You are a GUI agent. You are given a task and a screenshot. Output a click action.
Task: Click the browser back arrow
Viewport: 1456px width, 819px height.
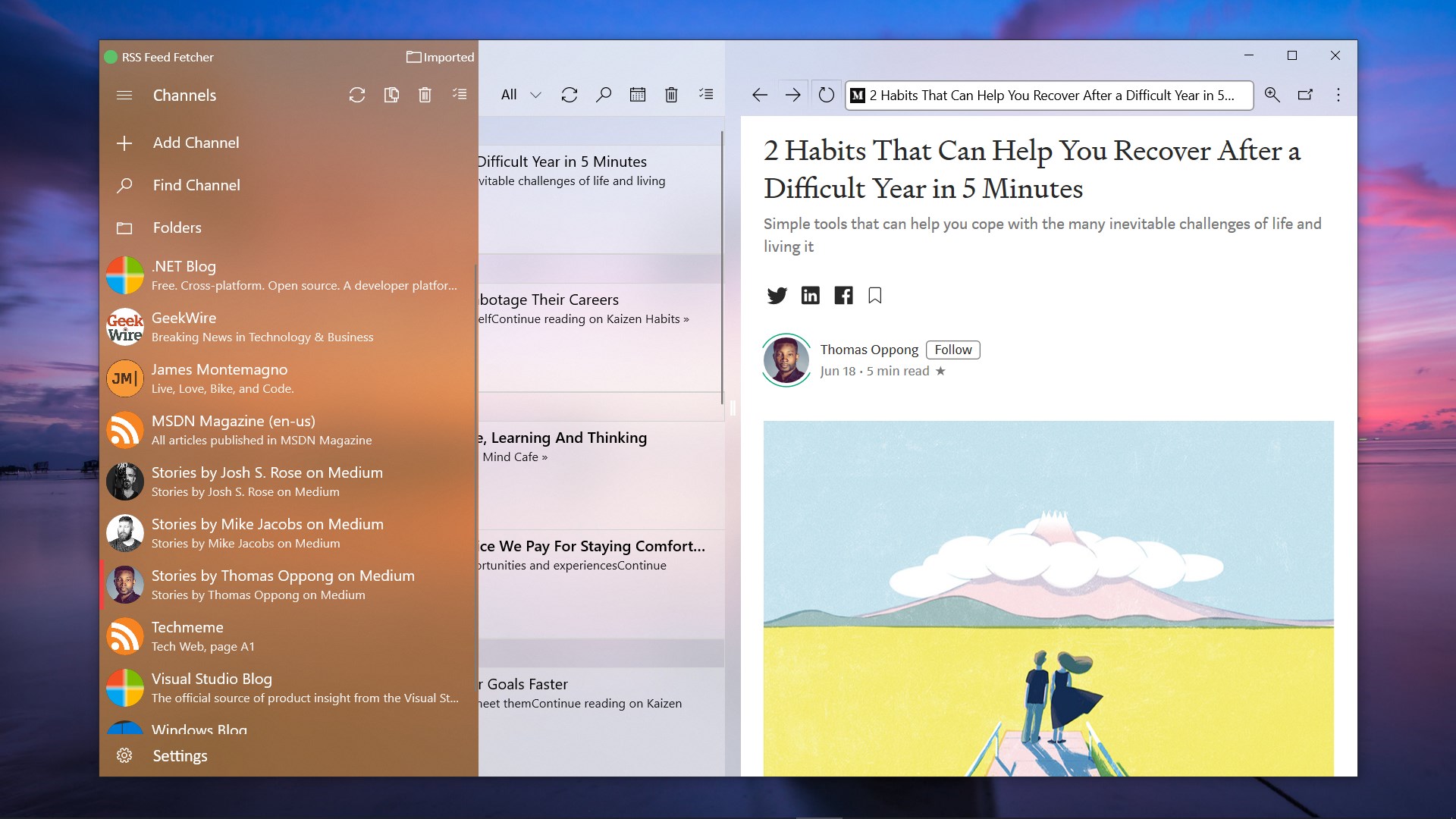point(760,95)
